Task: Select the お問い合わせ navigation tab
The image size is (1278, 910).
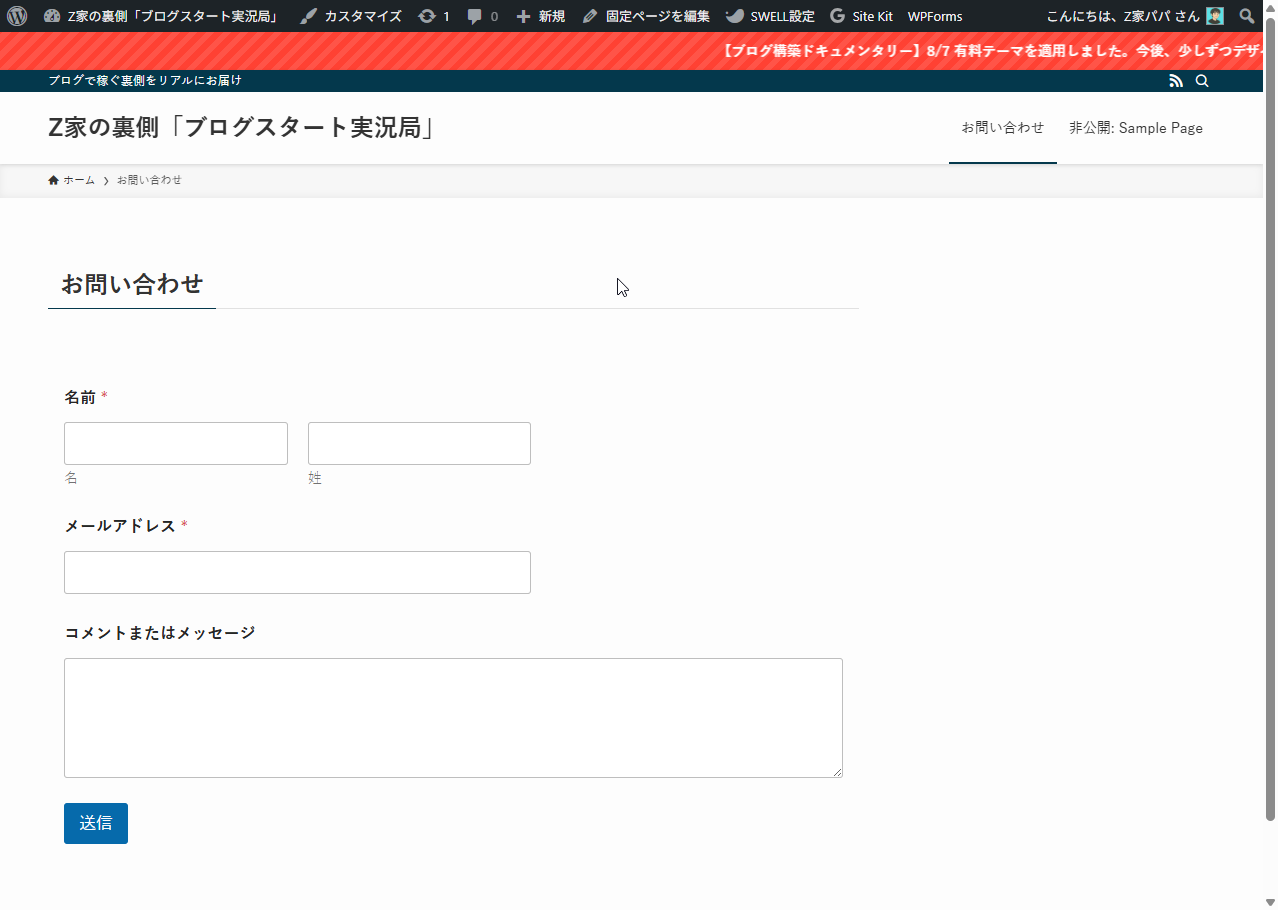Action: pyautogui.click(x=1002, y=128)
